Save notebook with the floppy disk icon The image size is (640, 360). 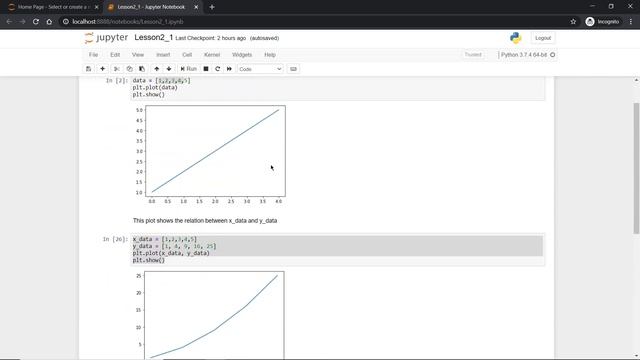tap(89, 69)
